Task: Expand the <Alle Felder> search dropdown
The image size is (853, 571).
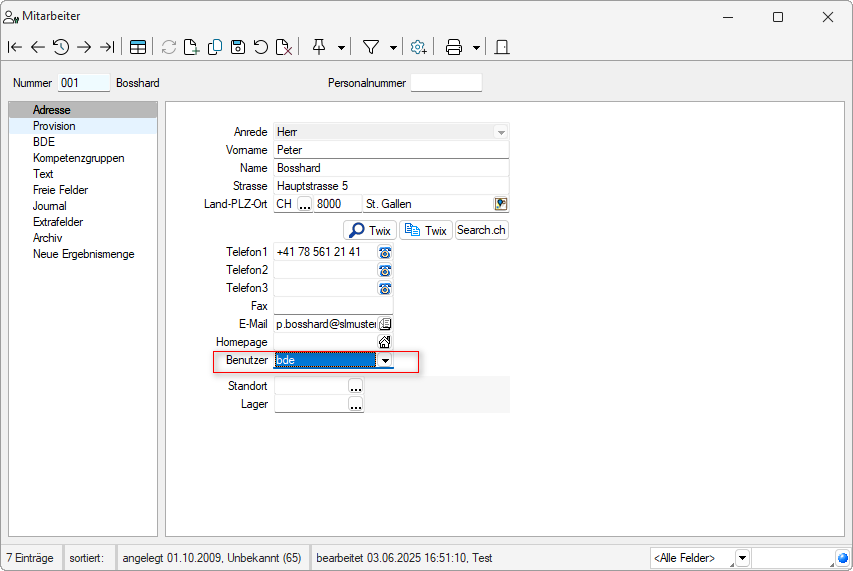Action: [742, 557]
